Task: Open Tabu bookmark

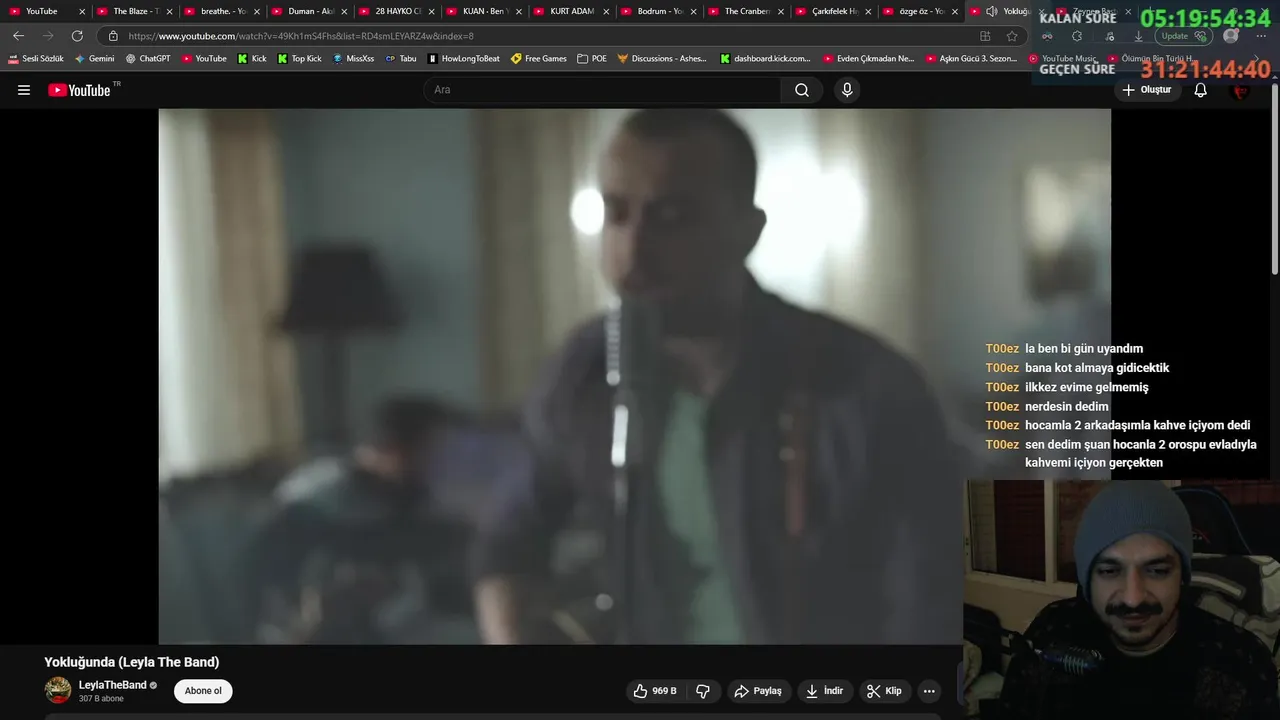Action: coord(401,59)
